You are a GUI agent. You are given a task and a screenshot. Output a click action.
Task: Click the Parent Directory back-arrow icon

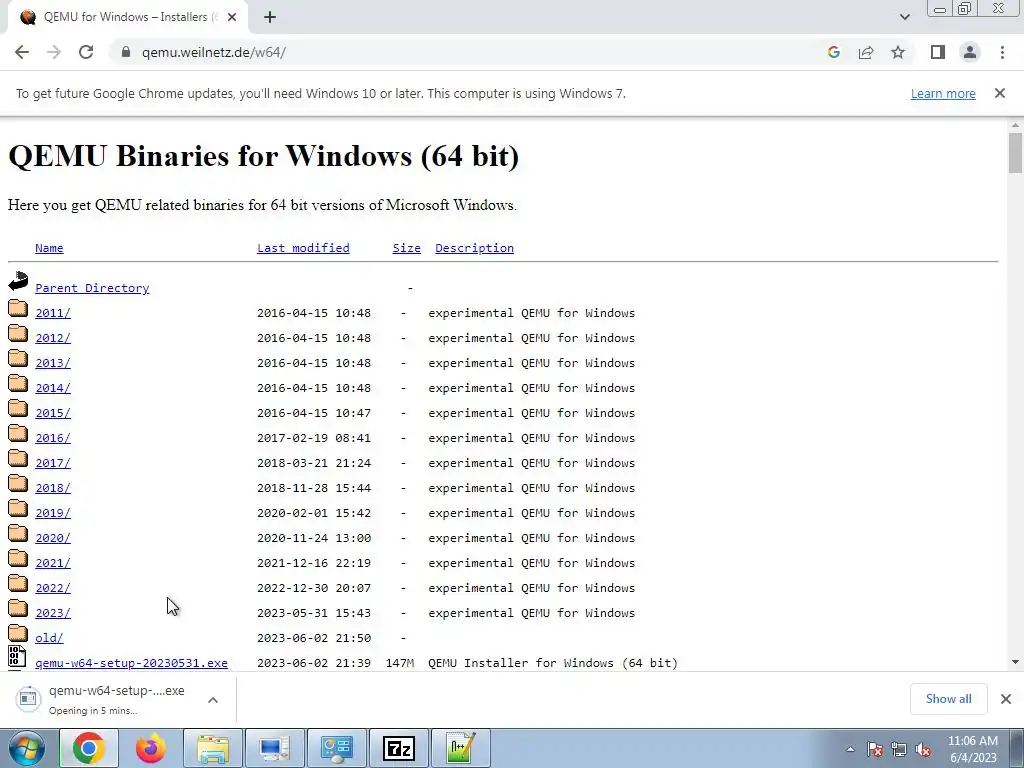tap(18, 281)
